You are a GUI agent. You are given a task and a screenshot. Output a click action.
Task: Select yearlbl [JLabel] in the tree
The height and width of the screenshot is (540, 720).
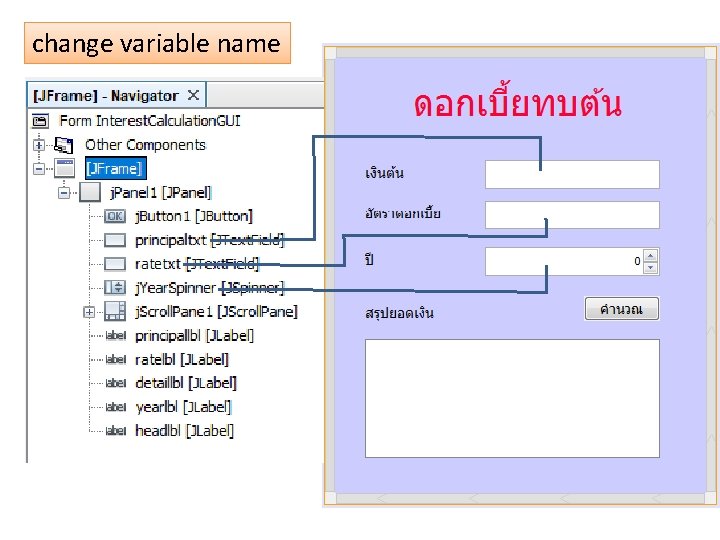click(183, 407)
